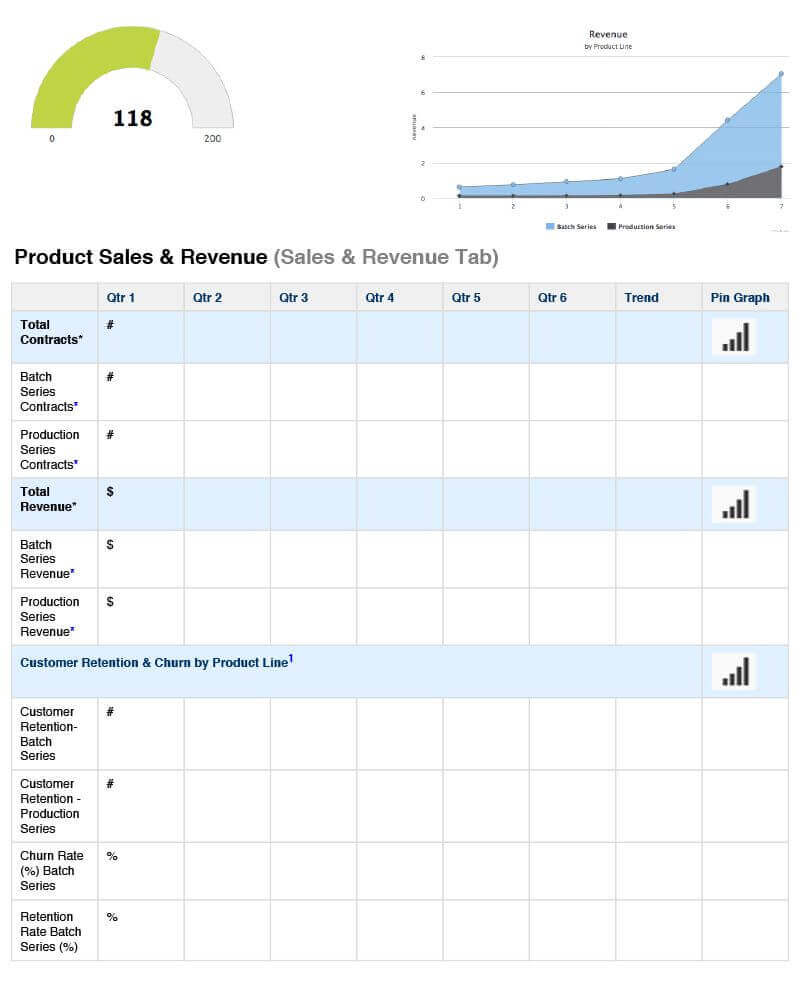Open the Customer Retention & Churn pin graph

(734, 672)
